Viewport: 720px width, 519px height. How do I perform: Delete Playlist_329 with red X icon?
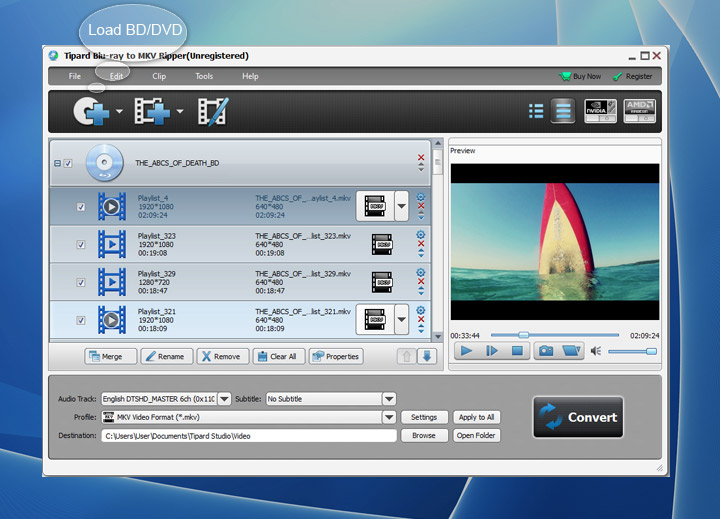421,281
